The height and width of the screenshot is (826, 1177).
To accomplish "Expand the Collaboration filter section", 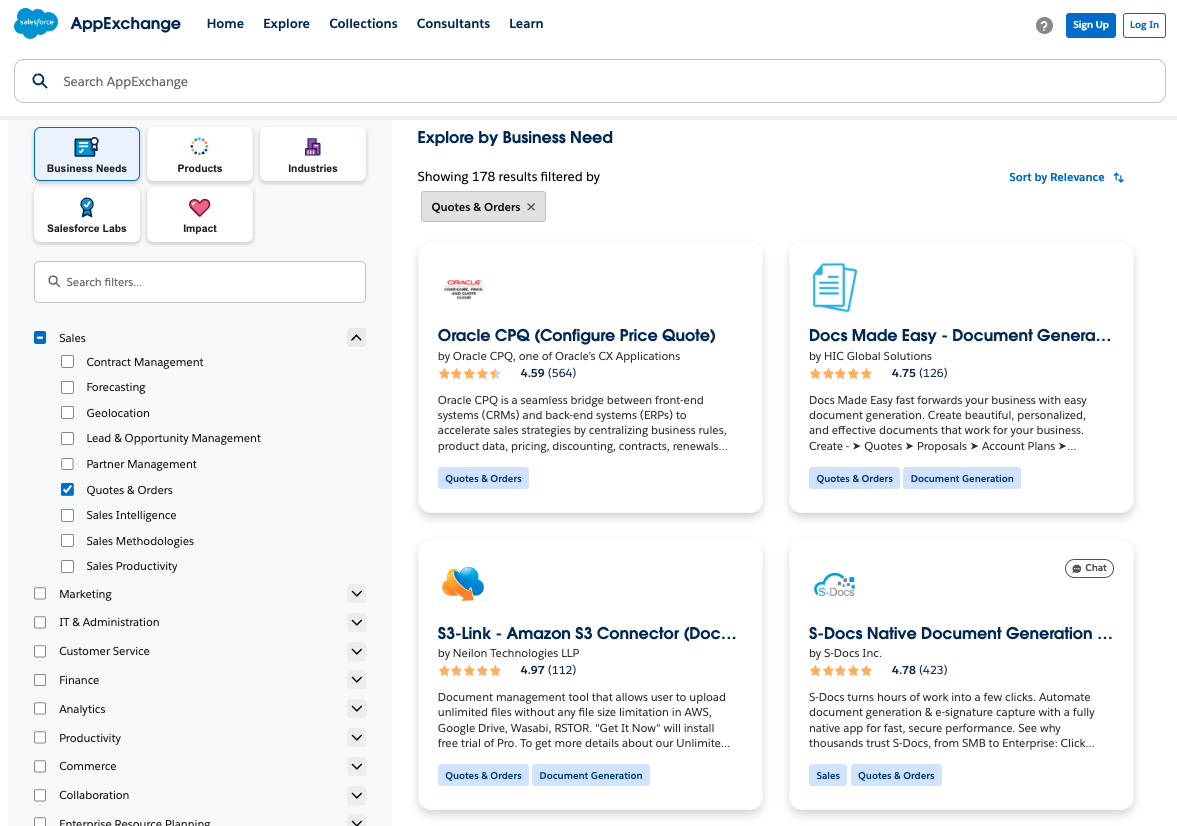I will pos(357,795).
